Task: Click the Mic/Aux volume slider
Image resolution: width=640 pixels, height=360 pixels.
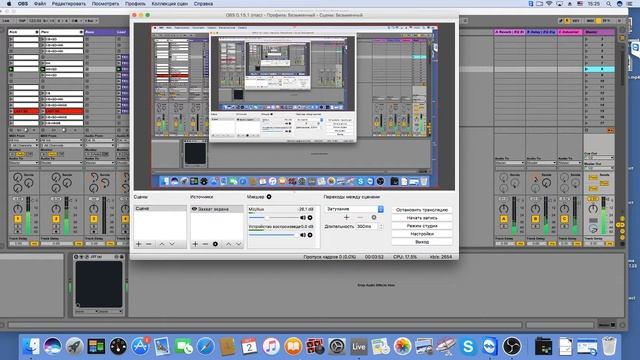Action: click(x=273, y=218)
